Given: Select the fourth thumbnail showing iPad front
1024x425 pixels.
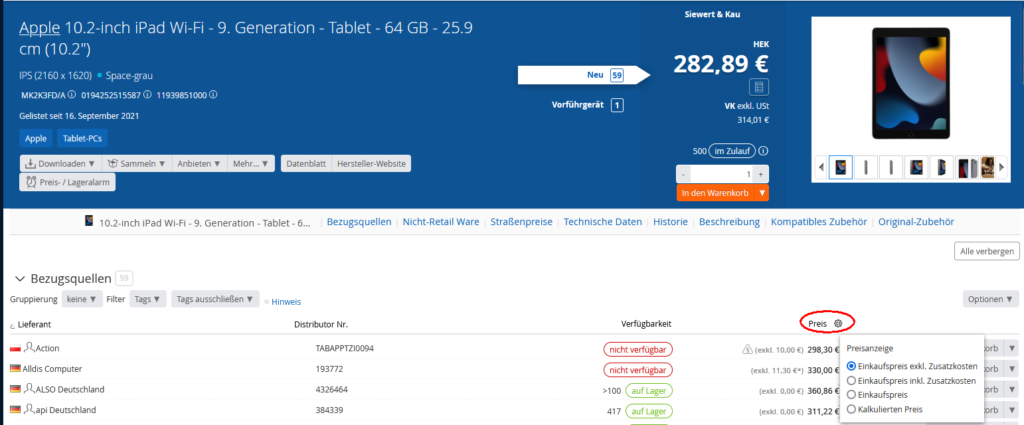Looking at the screenshot, I should (916, 167).
